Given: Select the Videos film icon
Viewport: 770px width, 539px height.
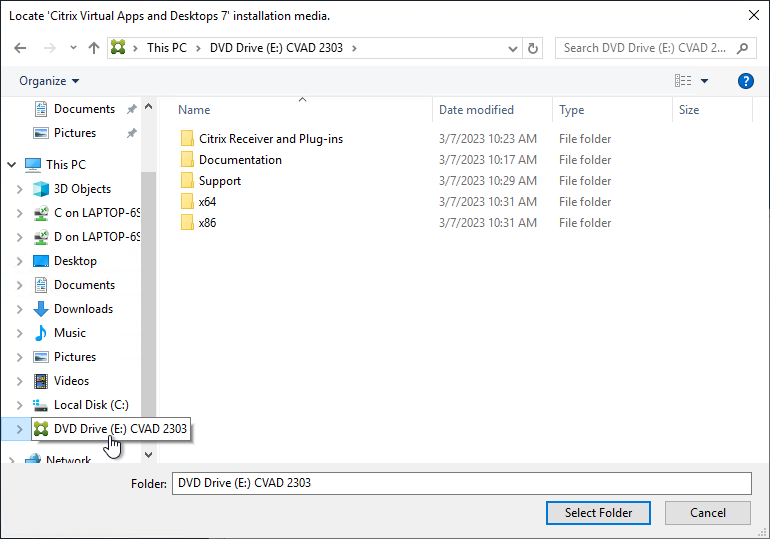Looking at the screenshot, I should (x=41, y=381).
